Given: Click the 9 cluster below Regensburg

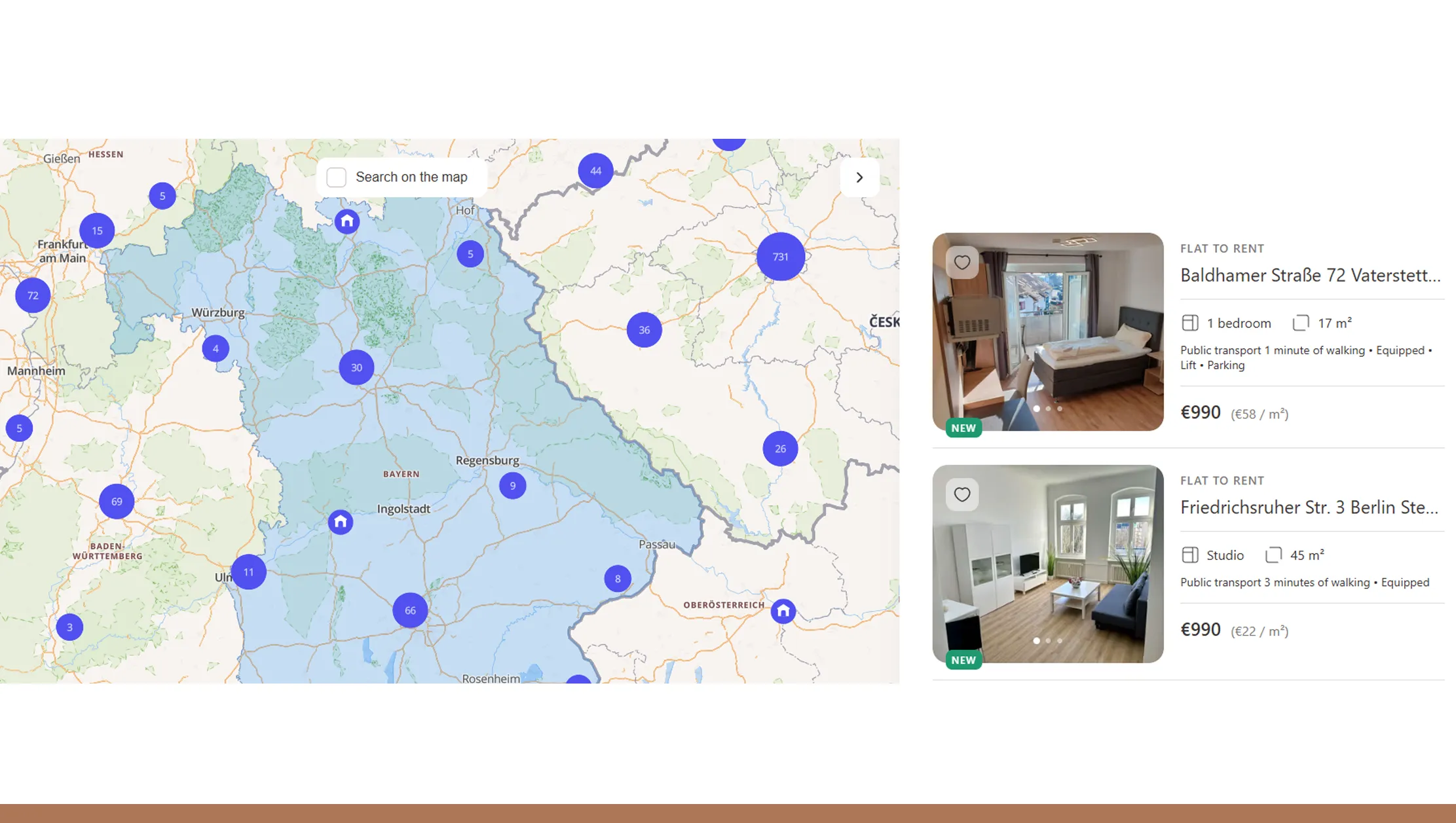Looking at the screenshot, I should click(512, 486).
